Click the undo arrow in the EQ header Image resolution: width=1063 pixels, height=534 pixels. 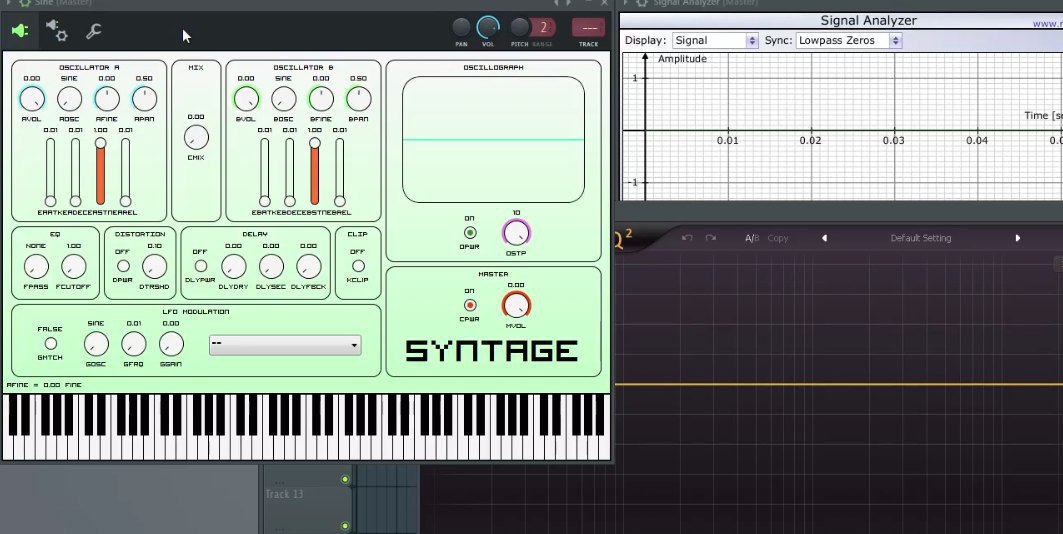687,238
